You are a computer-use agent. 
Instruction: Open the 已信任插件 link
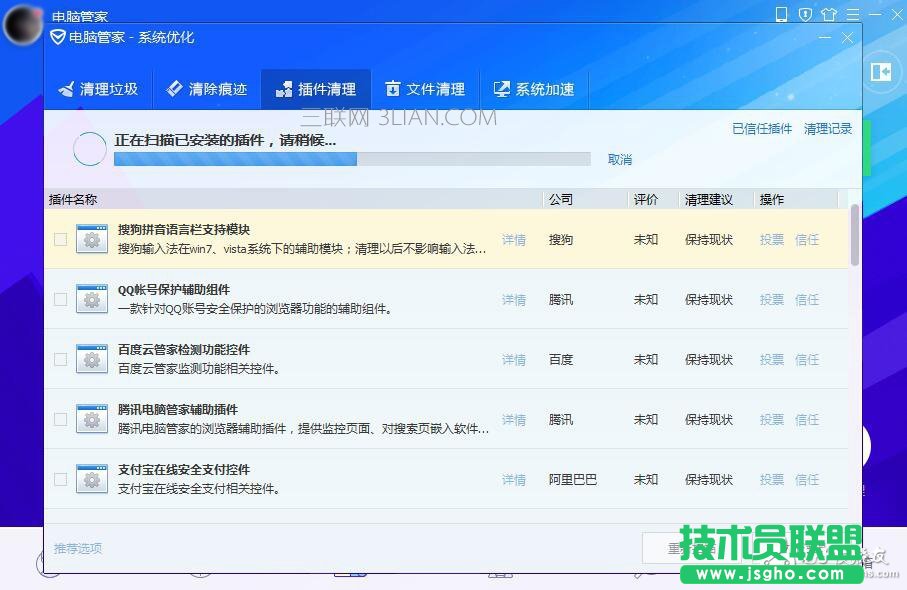coord(761,129)
